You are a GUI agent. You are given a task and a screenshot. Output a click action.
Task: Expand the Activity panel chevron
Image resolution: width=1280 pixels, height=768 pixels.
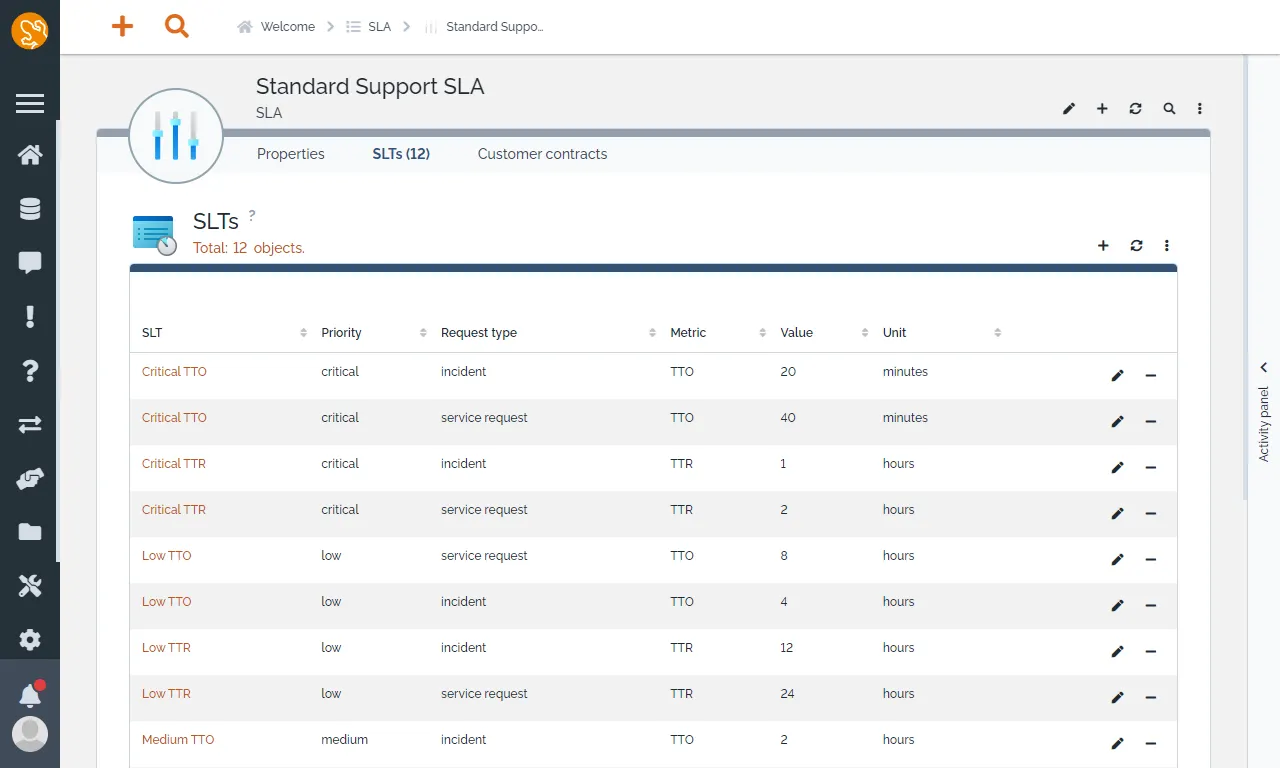(x=1264, y=368)
